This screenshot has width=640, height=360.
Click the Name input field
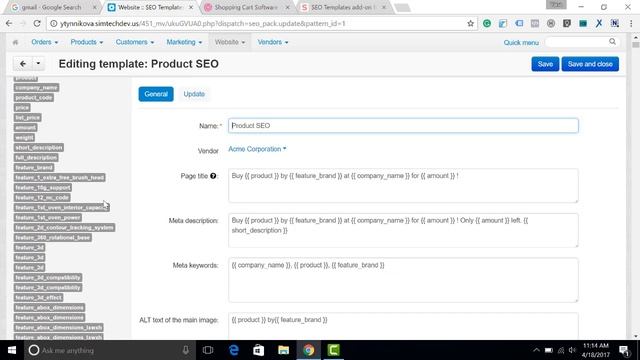[403, 126]
